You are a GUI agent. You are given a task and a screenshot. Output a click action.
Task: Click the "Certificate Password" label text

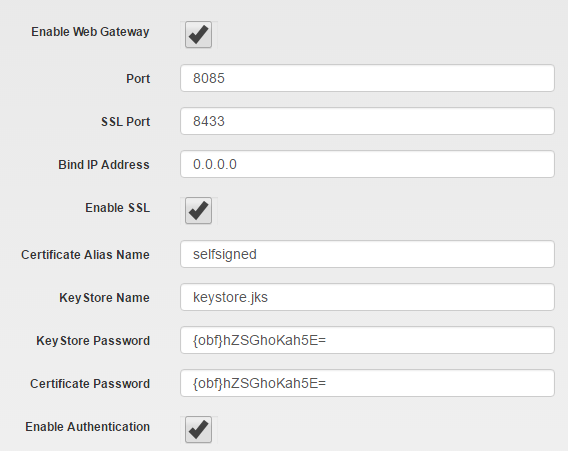point(90,384)
